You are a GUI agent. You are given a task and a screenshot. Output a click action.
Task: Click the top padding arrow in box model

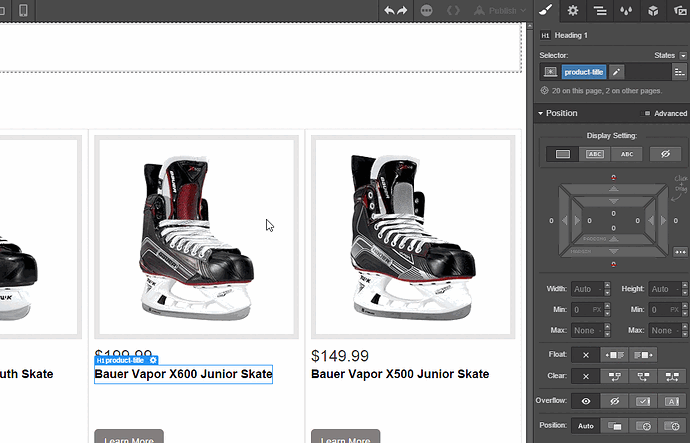(x=613, y=201)
